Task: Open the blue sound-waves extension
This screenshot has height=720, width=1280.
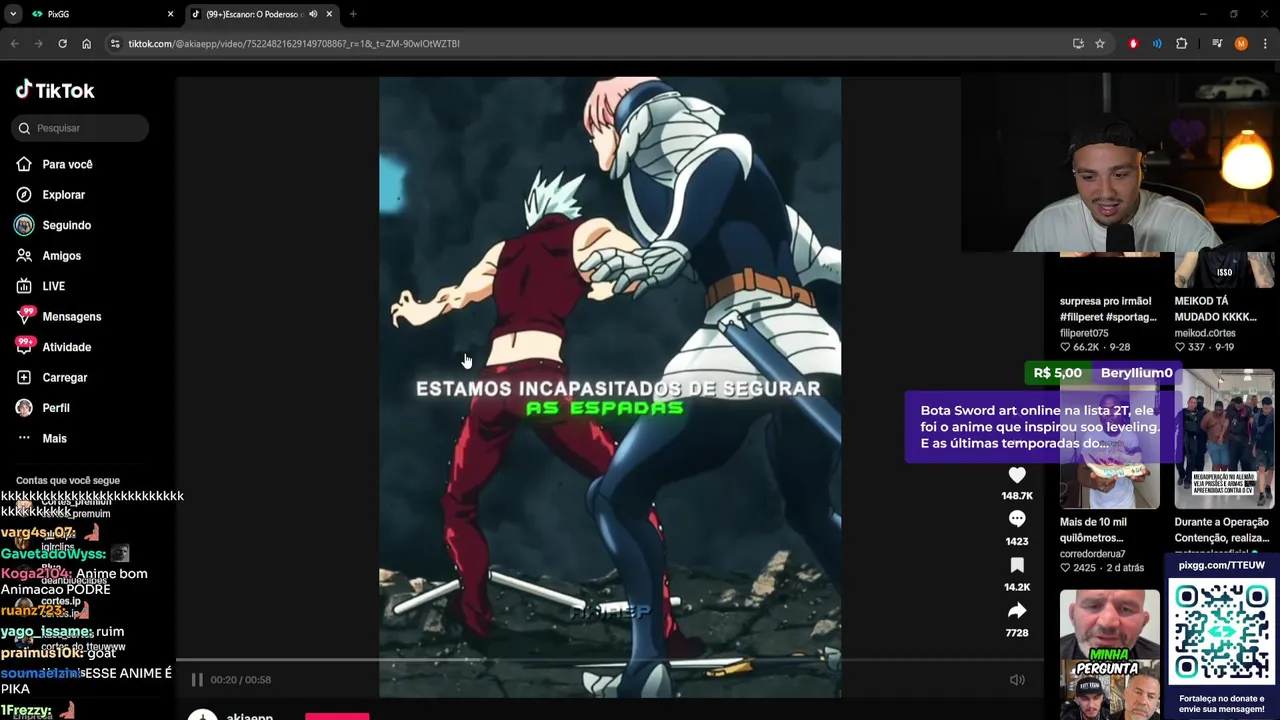Action: click(x=1157, y=44)
